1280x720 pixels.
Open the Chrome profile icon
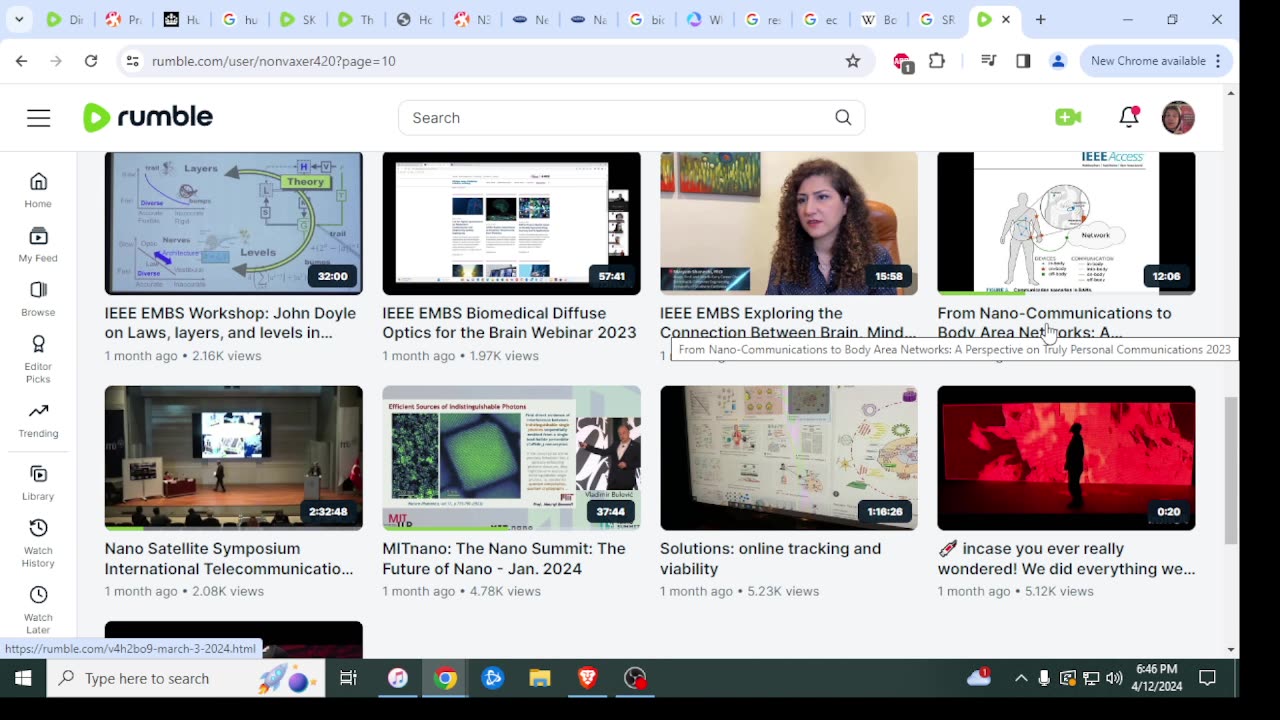click(x=1058, y=61)
